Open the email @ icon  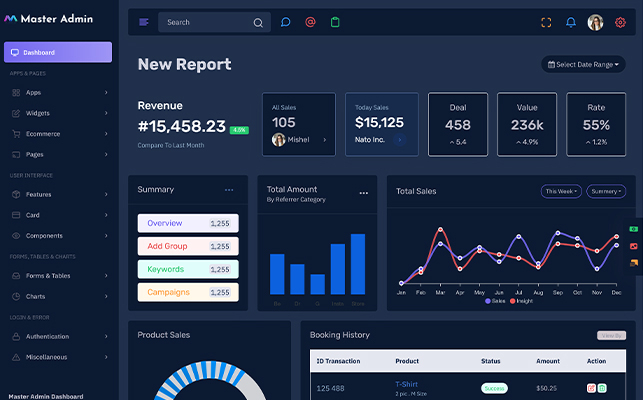point(310,22)
